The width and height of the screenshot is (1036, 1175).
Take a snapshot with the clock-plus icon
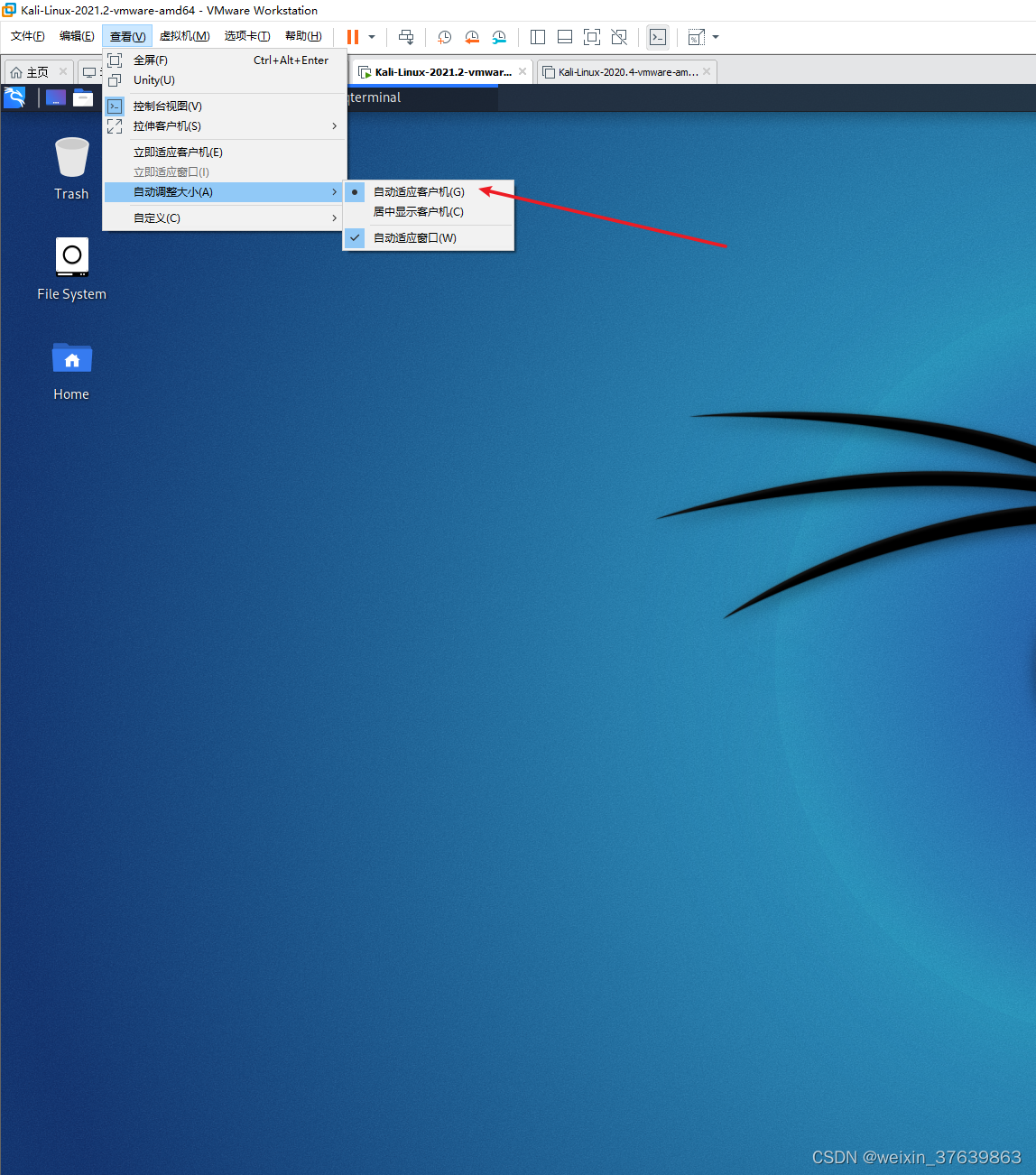pyautogui.click(x=444, y=37)
